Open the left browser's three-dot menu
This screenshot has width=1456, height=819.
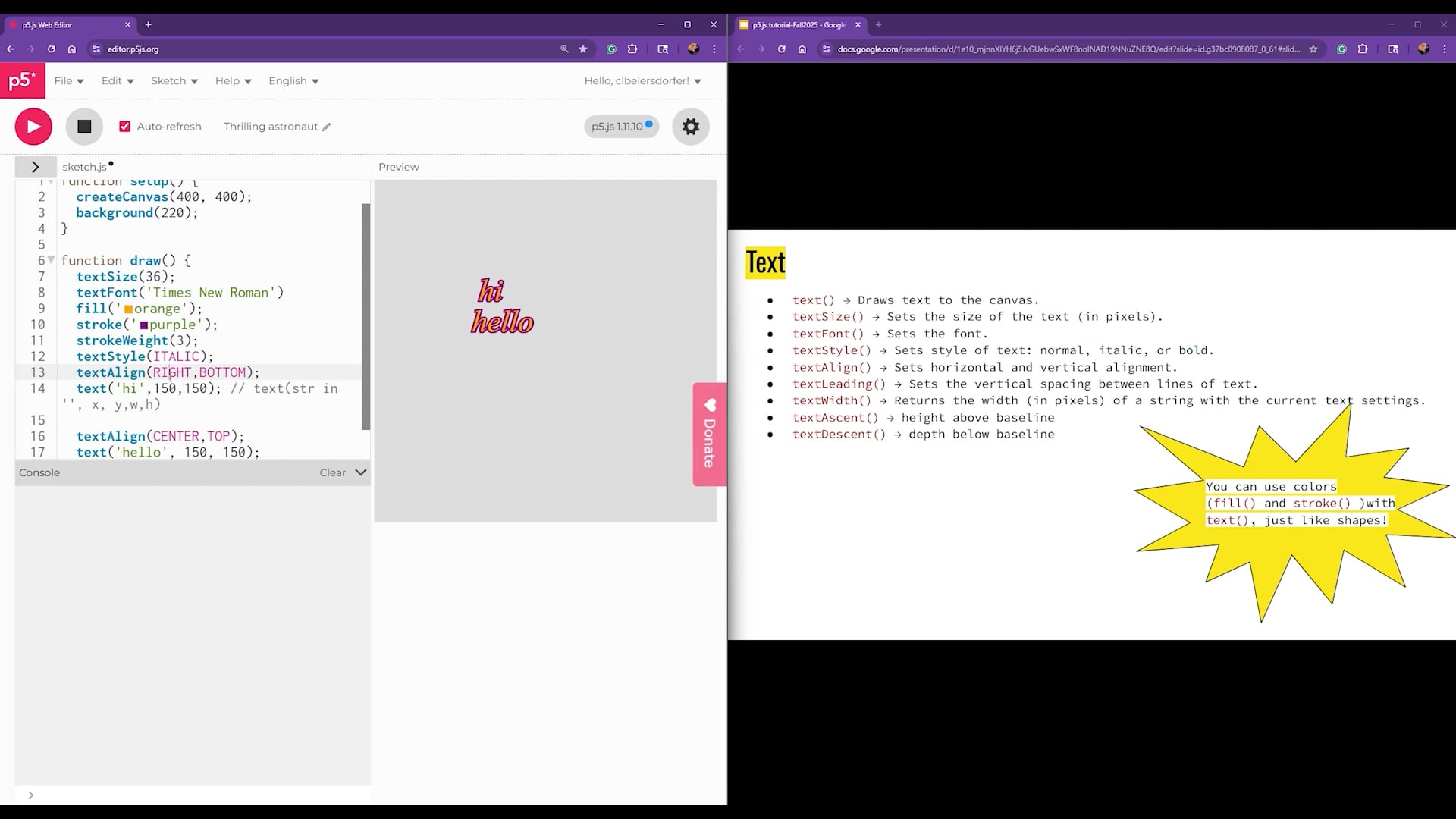(714, 49)
